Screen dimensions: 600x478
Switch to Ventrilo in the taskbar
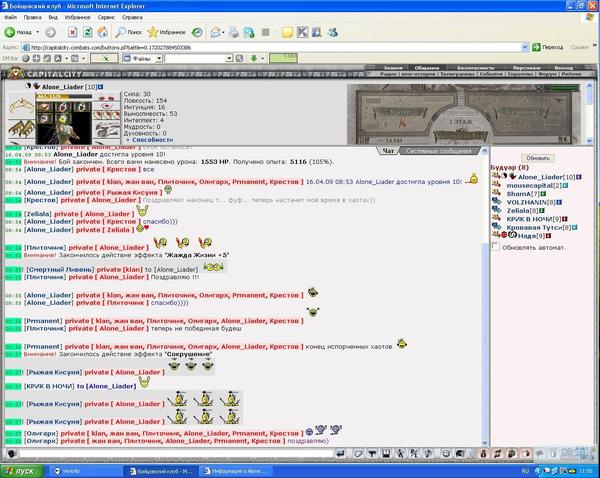tap(86, 471)
